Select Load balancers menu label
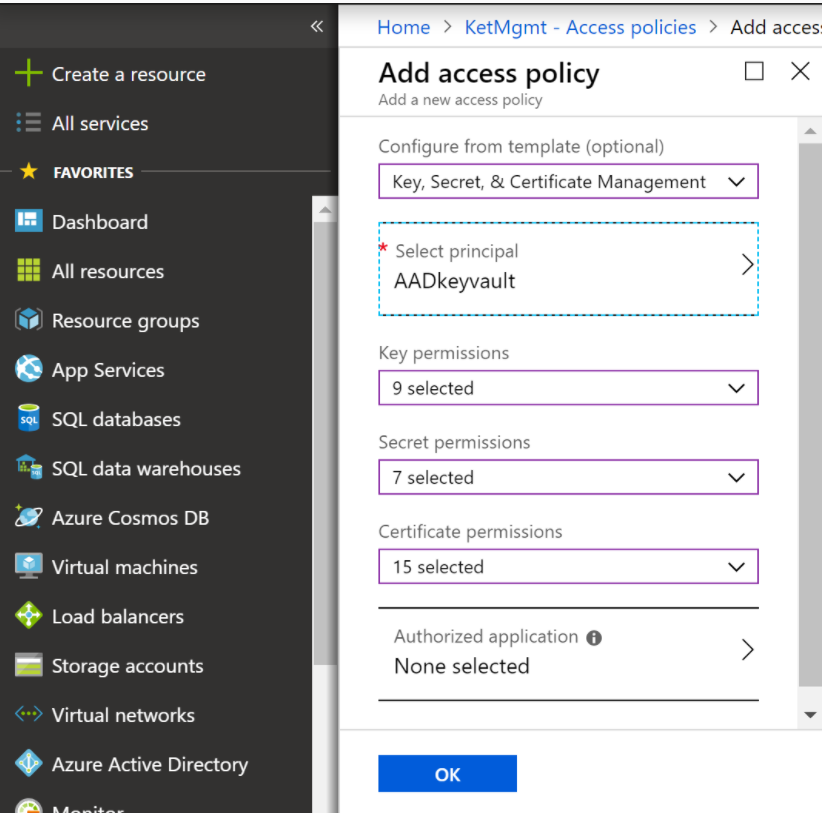This screenshot has width=822, height=813. (x=117, y=616)
